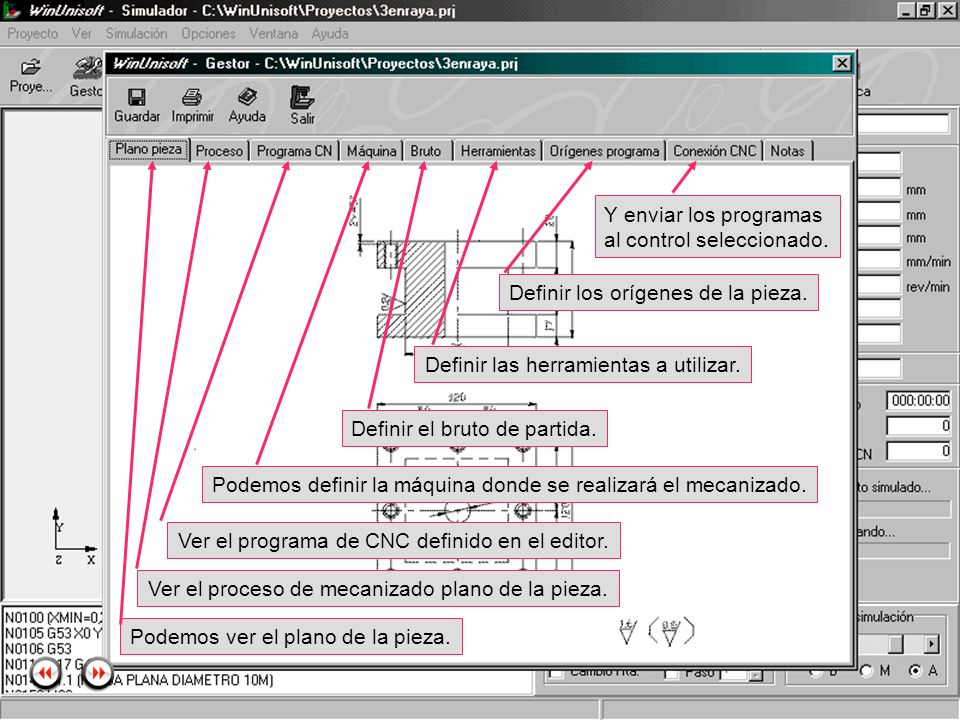The width and height of the screenshot is (960, 720).
Task: Click the Imprimir printer icon
Action: click(x=192, y=97)
